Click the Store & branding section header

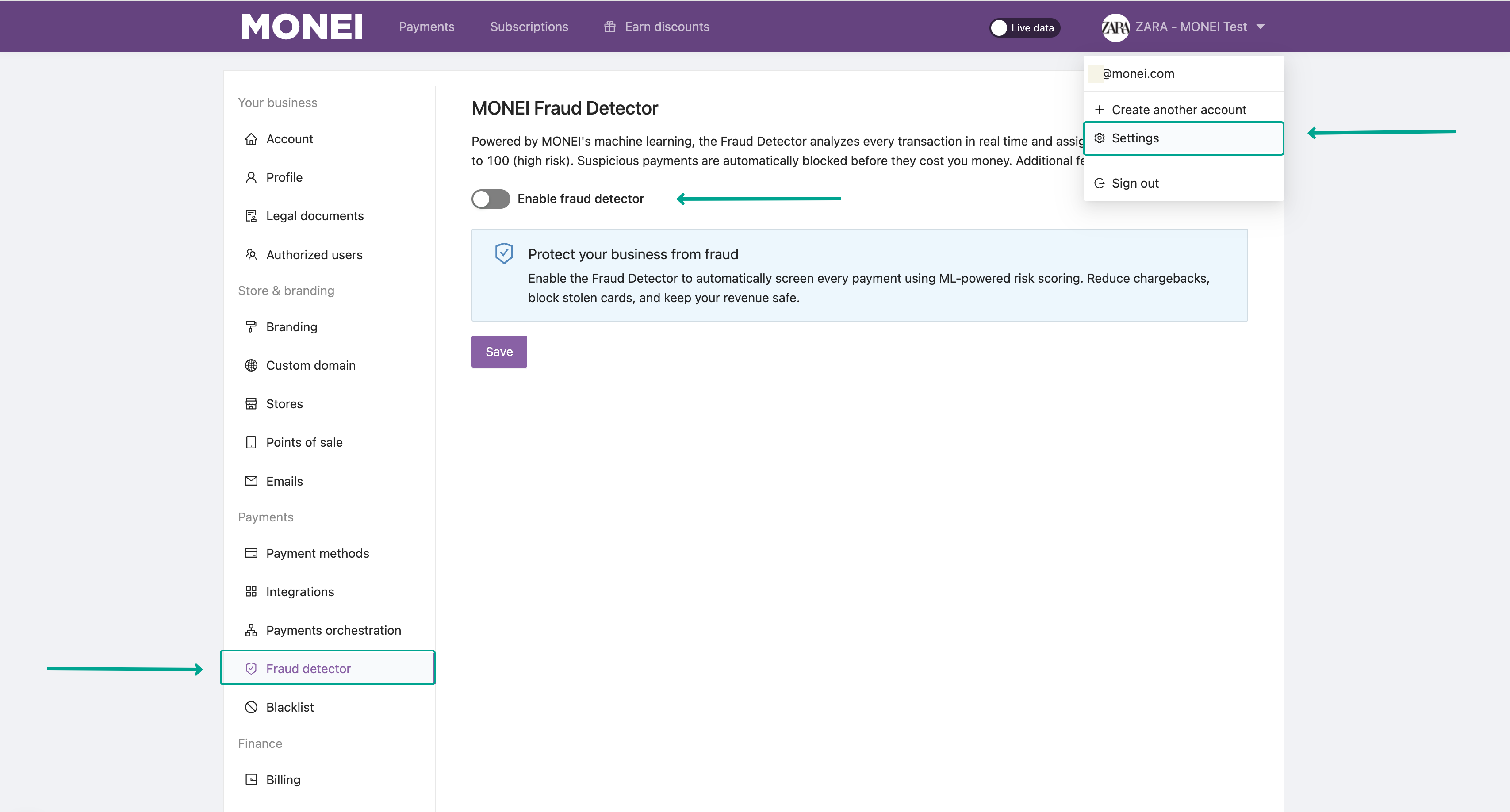coord(286,291)
